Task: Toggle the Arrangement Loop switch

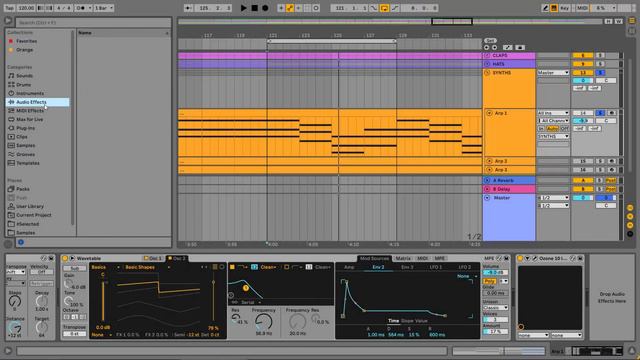Action: click(384, 8)
